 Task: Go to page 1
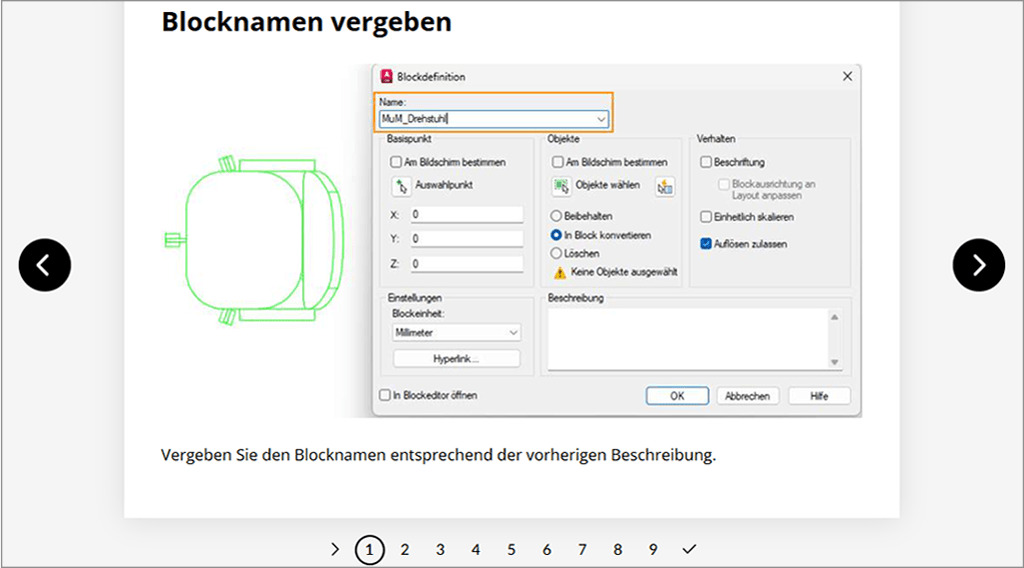pos(370,550)
